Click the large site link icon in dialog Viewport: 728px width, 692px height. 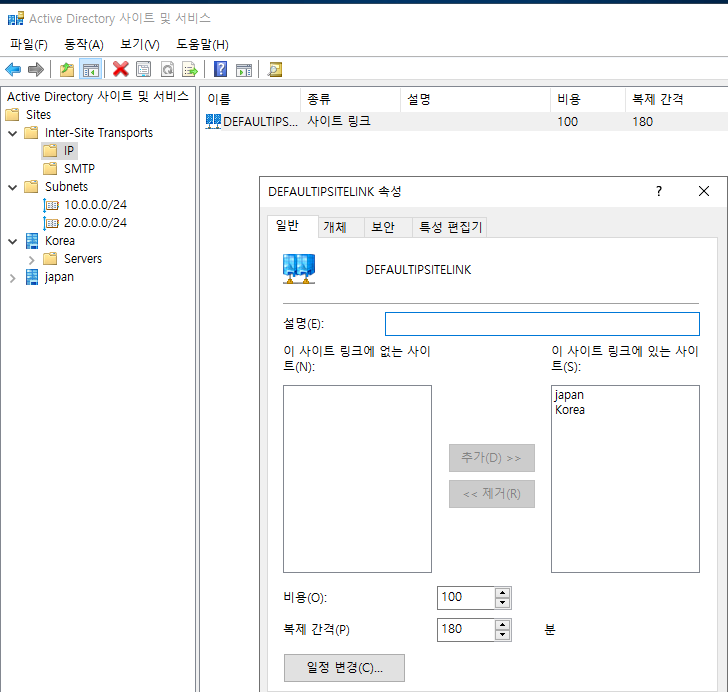299,269
